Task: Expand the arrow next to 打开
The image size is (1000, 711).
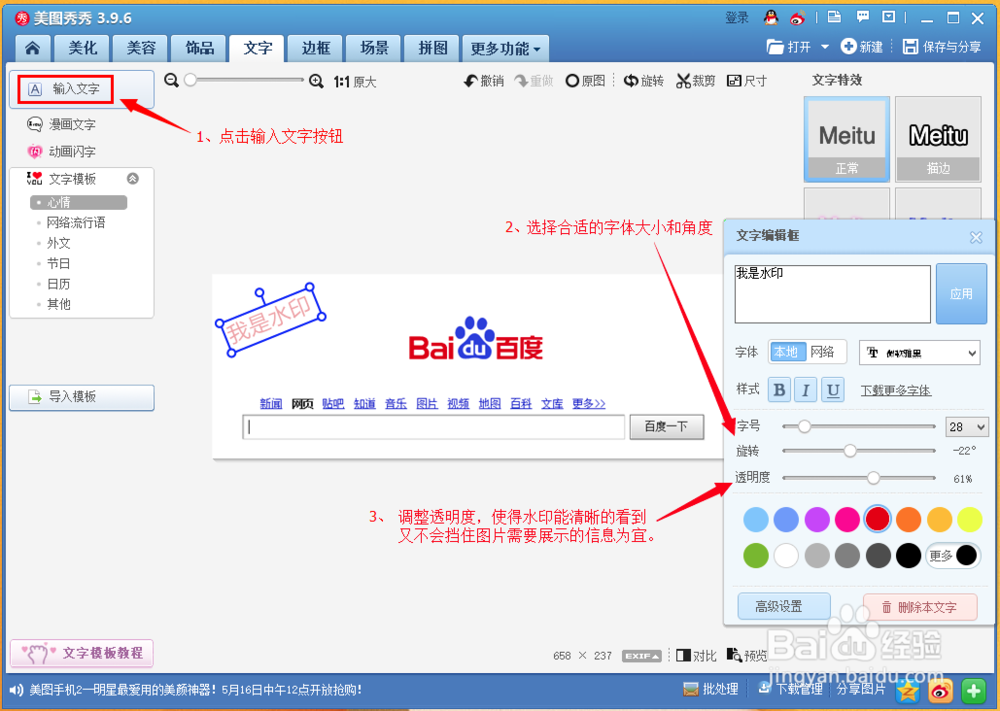Action: point(825,47)
